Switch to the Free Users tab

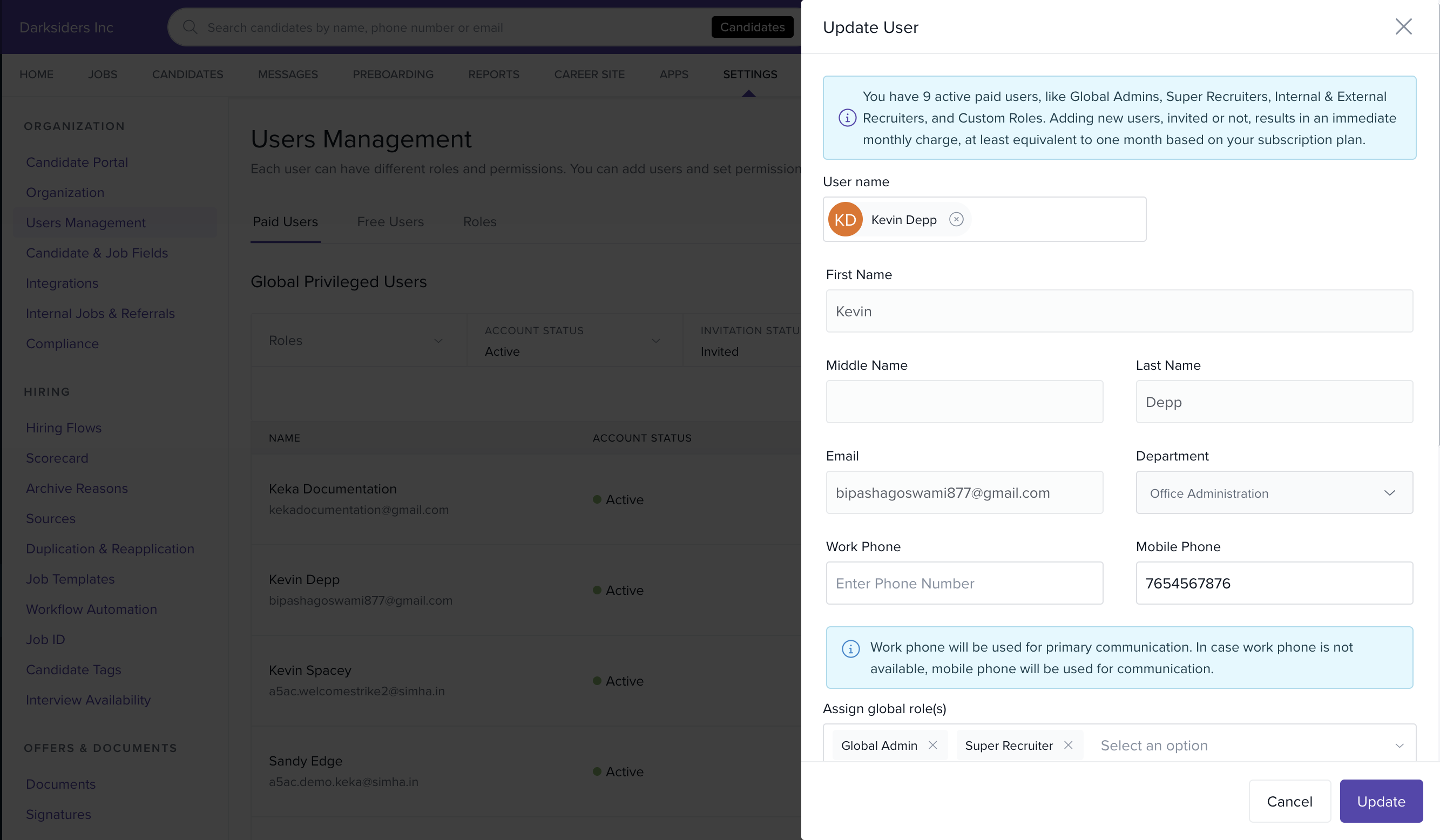(390, 222)
